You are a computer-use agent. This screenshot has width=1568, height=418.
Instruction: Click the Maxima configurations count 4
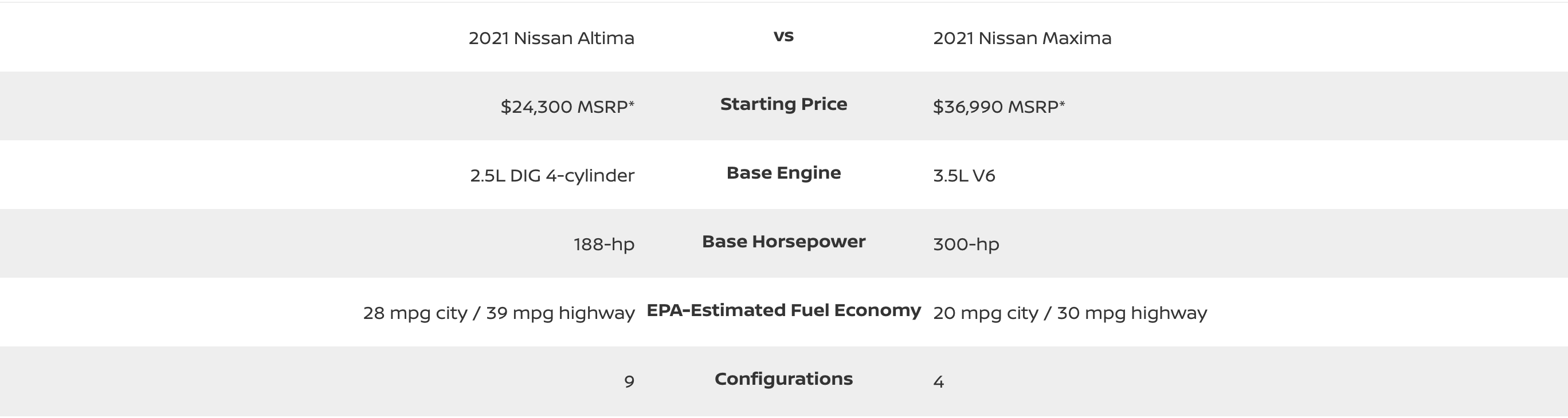pyautogui.click(x=939, y=382)
